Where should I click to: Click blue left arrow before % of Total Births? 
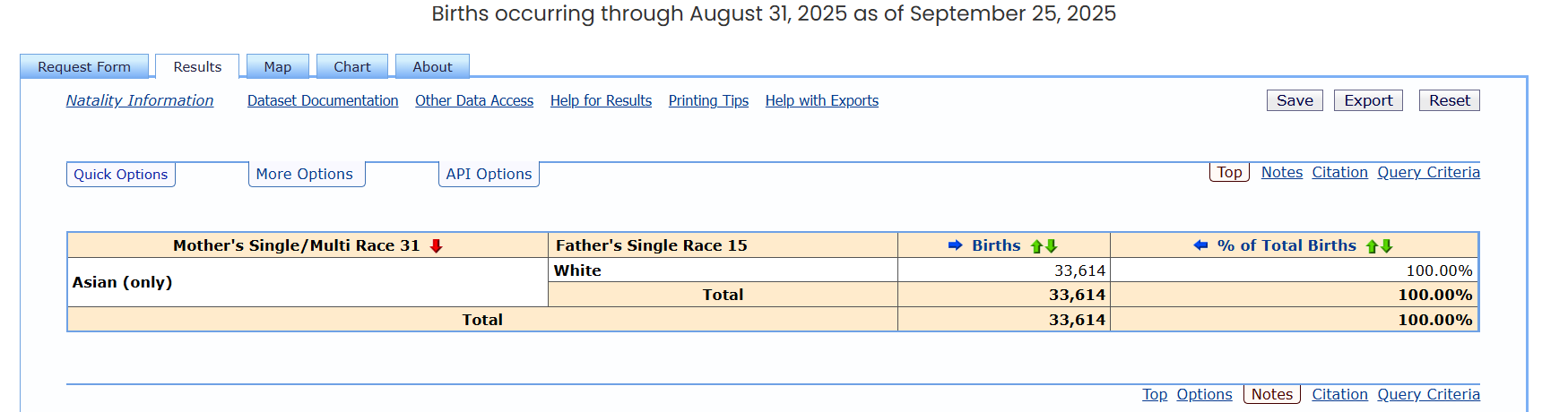pyautogui.click(x=1200, y=245)
